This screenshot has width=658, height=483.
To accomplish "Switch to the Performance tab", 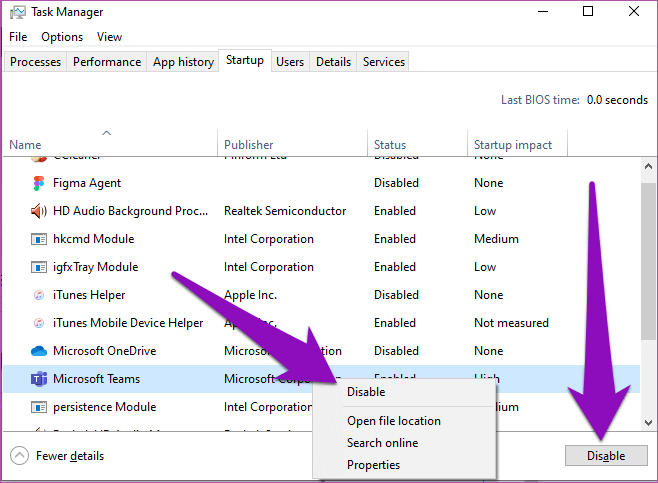I will point(107,62).
